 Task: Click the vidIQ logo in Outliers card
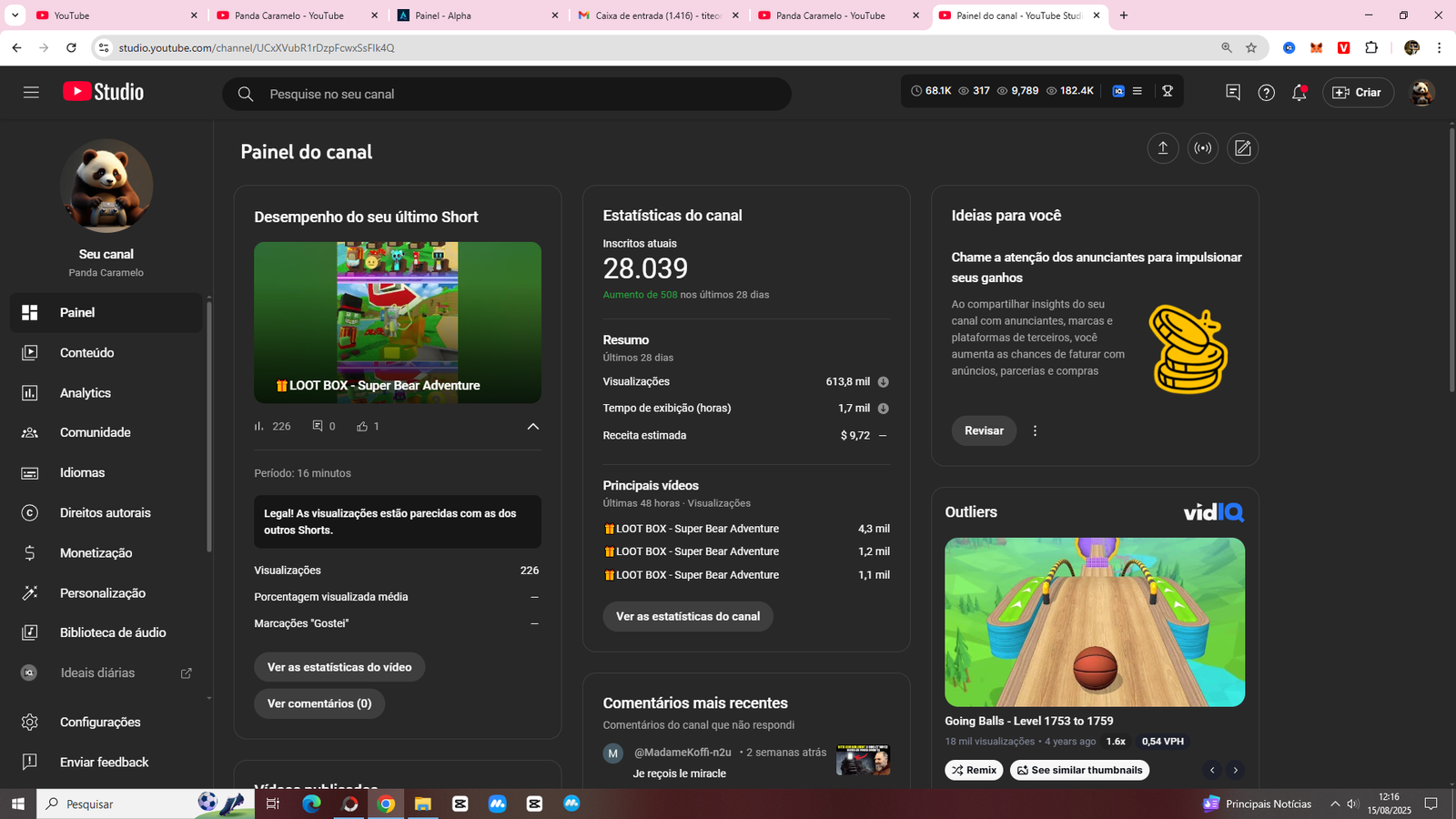pyautogui.click(x=1213, y=512)
